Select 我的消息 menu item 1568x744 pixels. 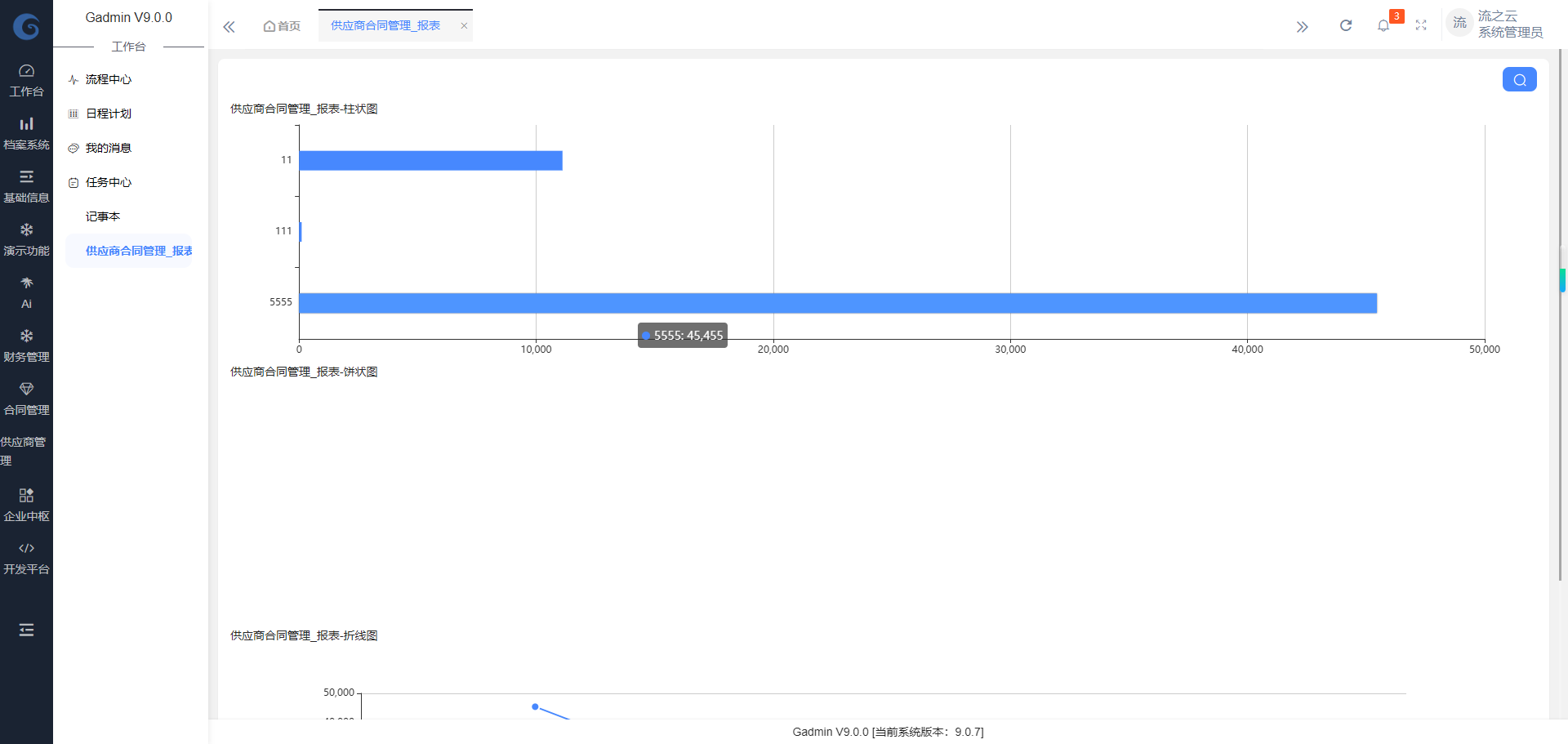109,148
